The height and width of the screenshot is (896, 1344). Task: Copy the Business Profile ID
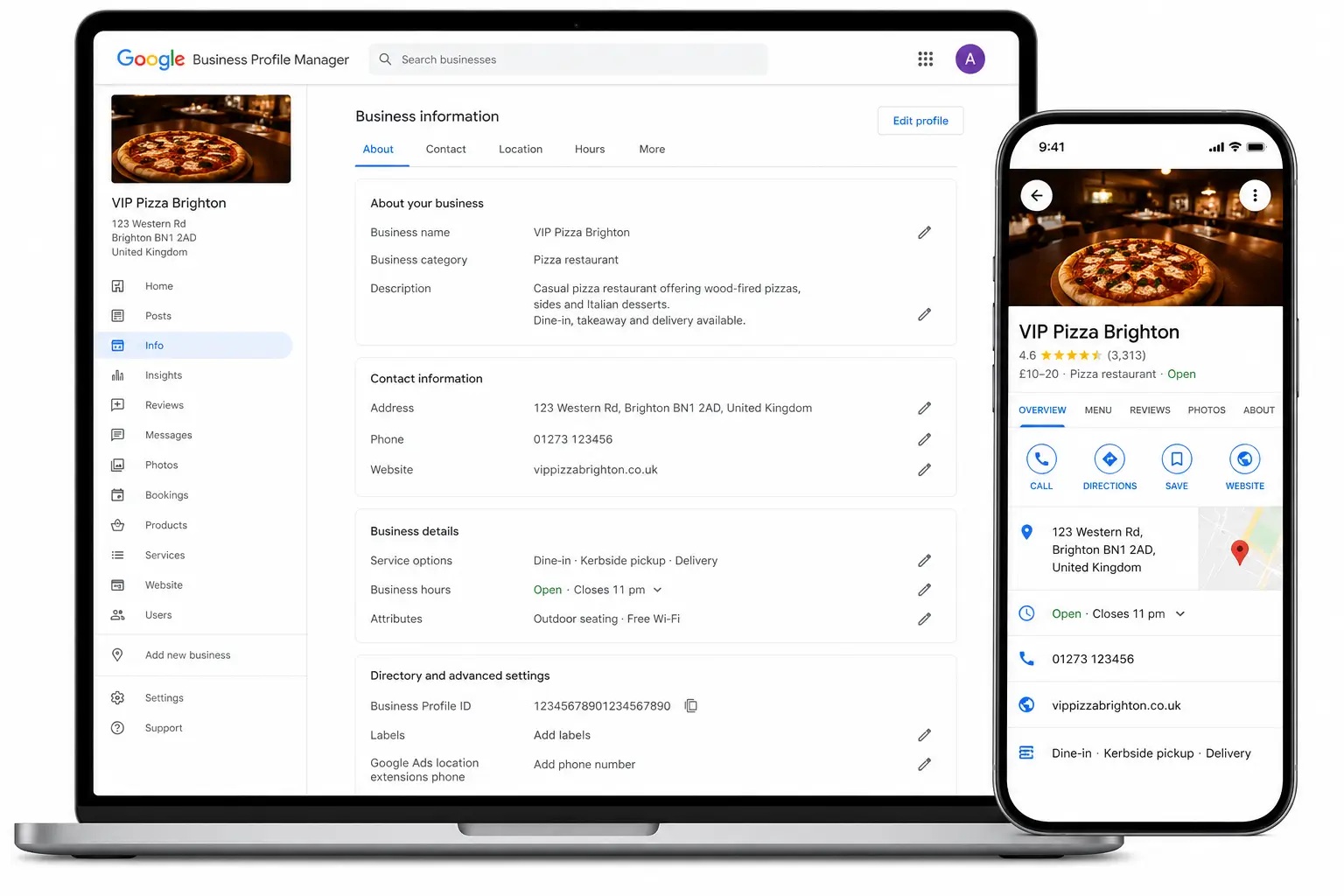691,706
